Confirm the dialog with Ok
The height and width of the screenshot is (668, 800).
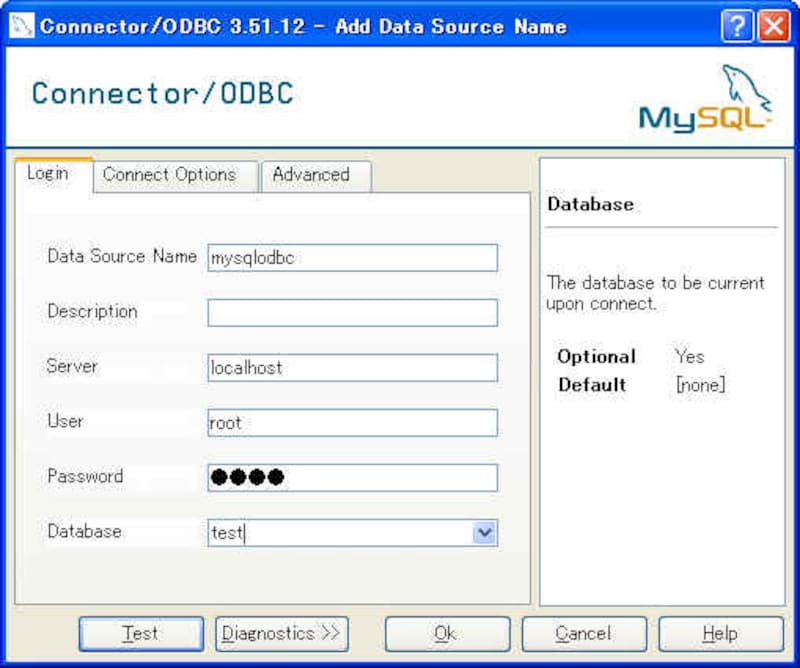point(445,634)
